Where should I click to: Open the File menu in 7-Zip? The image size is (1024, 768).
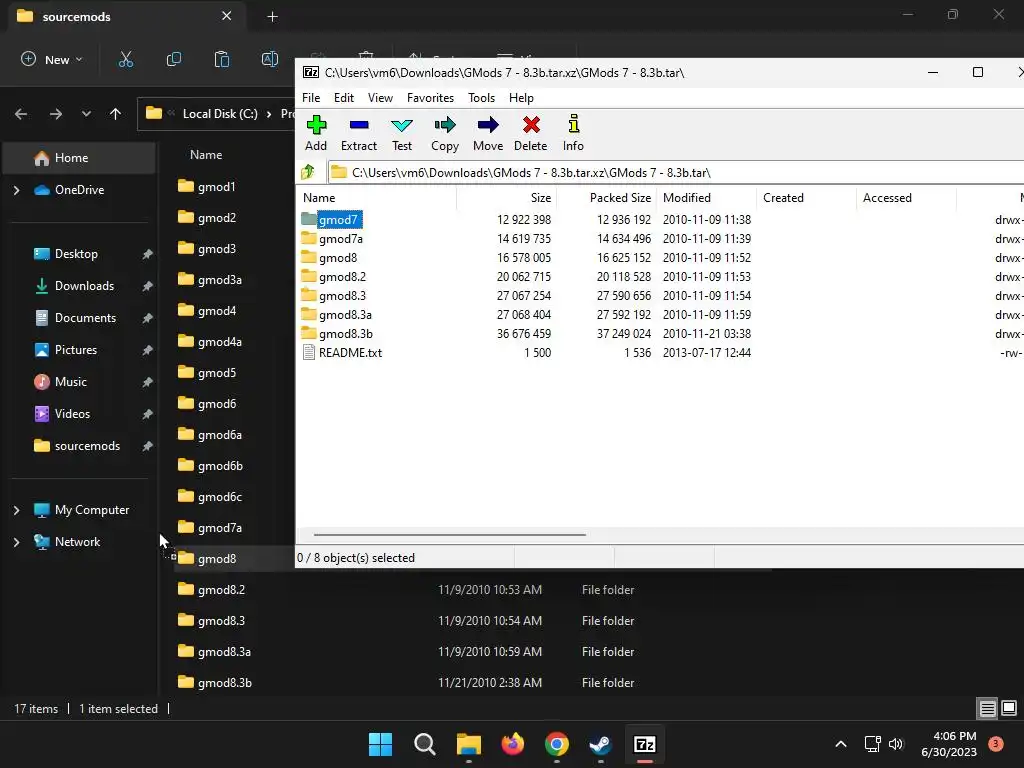[x=311, y=98]
